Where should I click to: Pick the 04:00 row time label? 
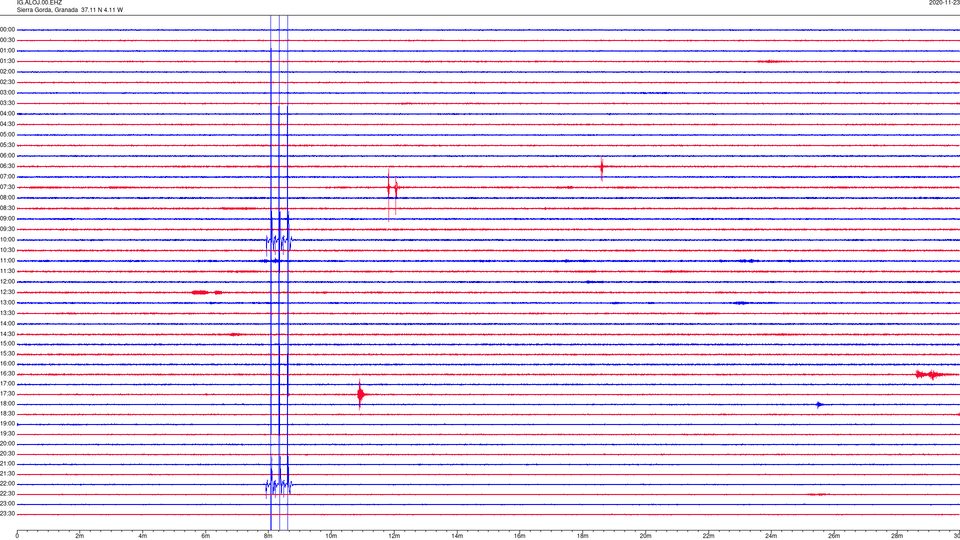click(7, 113)
